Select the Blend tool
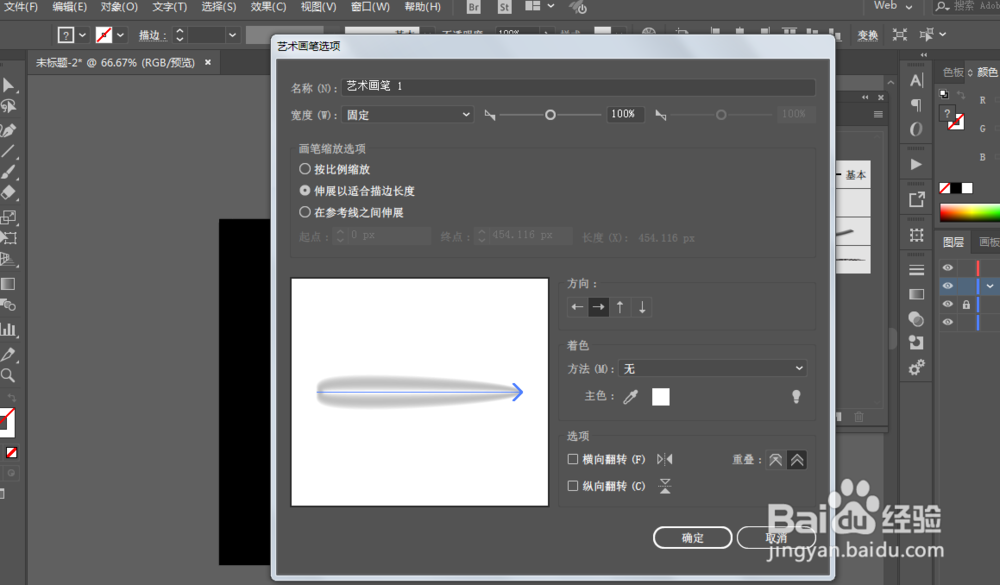 tap(8, 305)
